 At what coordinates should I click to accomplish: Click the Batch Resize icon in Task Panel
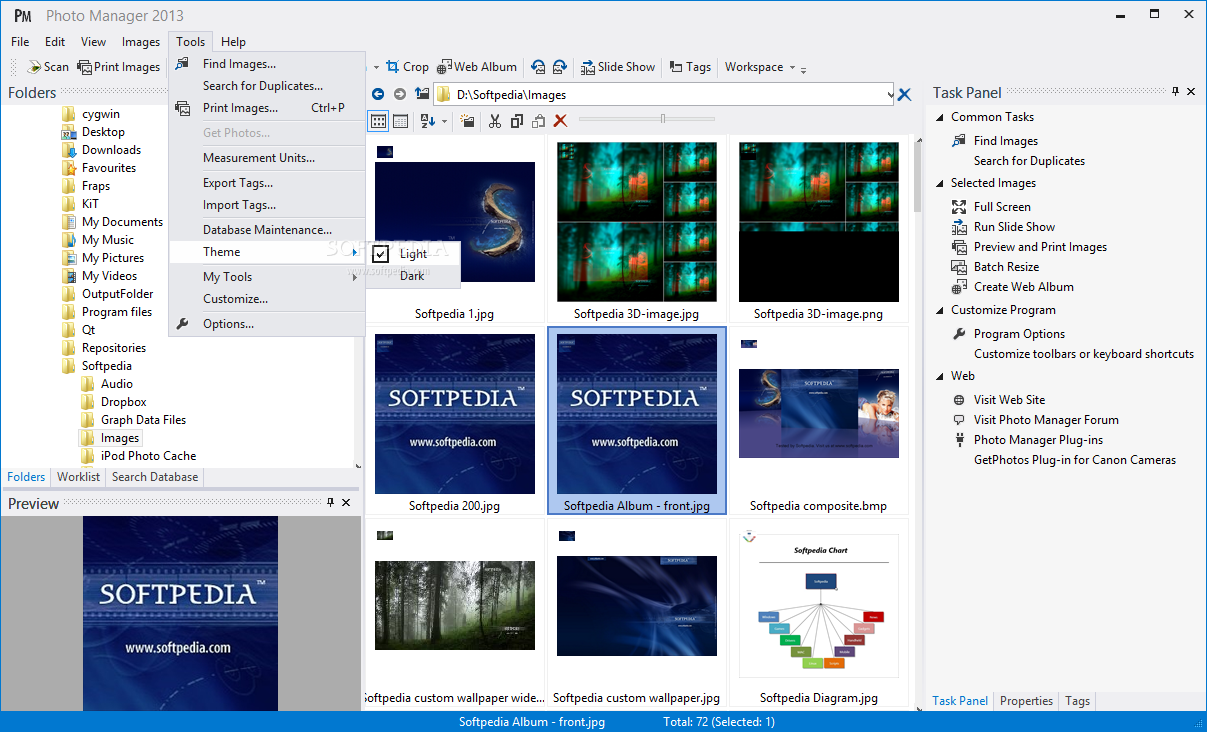[959, 267]
